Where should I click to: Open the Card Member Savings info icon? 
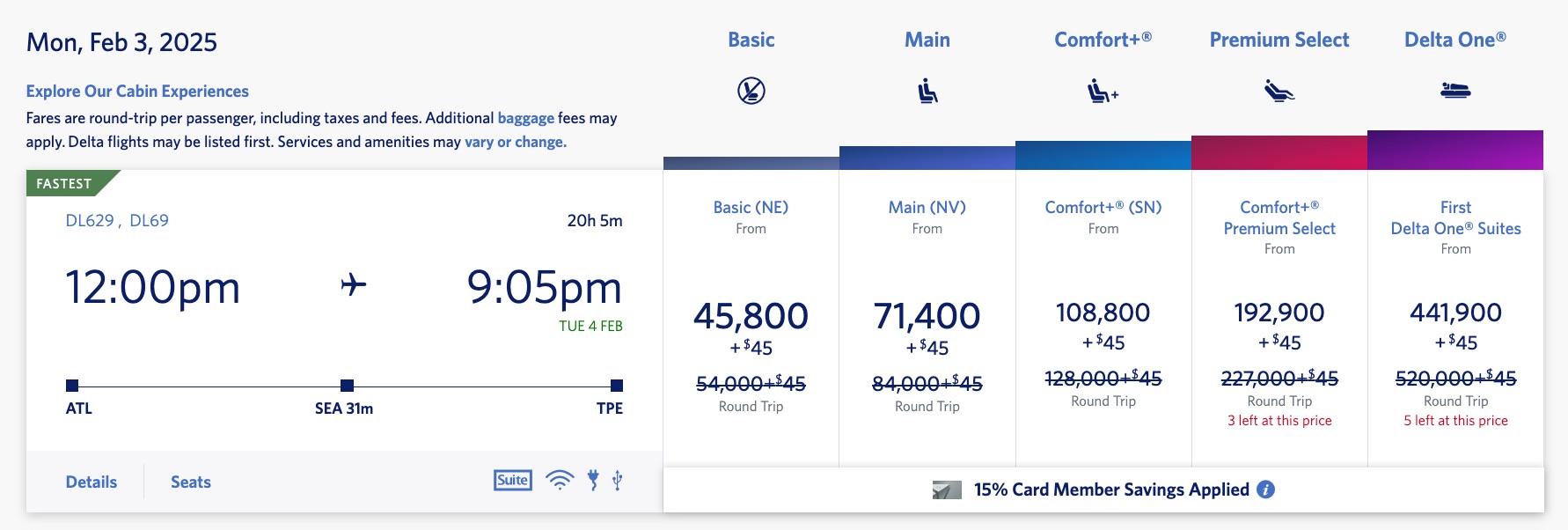(1266, 490)
